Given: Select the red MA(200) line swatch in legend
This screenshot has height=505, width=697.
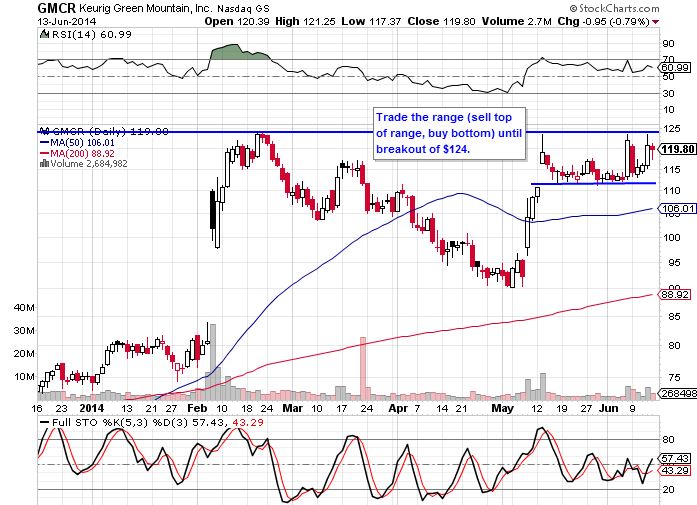Looking at the screenshot, I should pyautogui.click(x=44, y=153).
